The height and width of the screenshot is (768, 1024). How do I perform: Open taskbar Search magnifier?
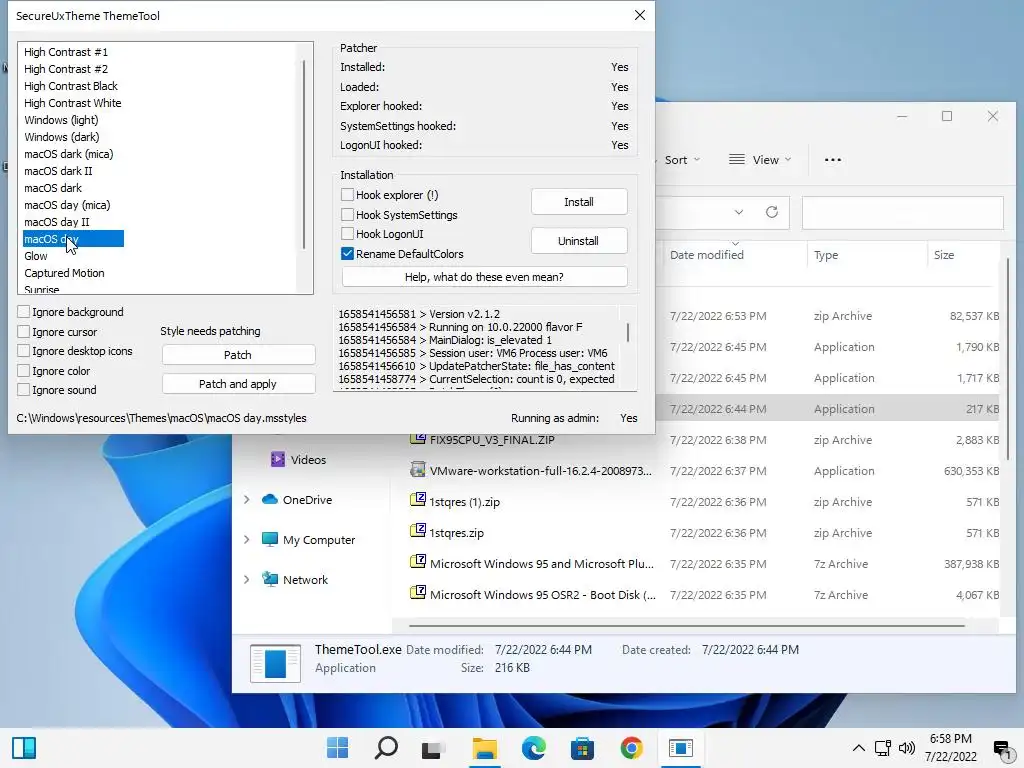(386, 748)
